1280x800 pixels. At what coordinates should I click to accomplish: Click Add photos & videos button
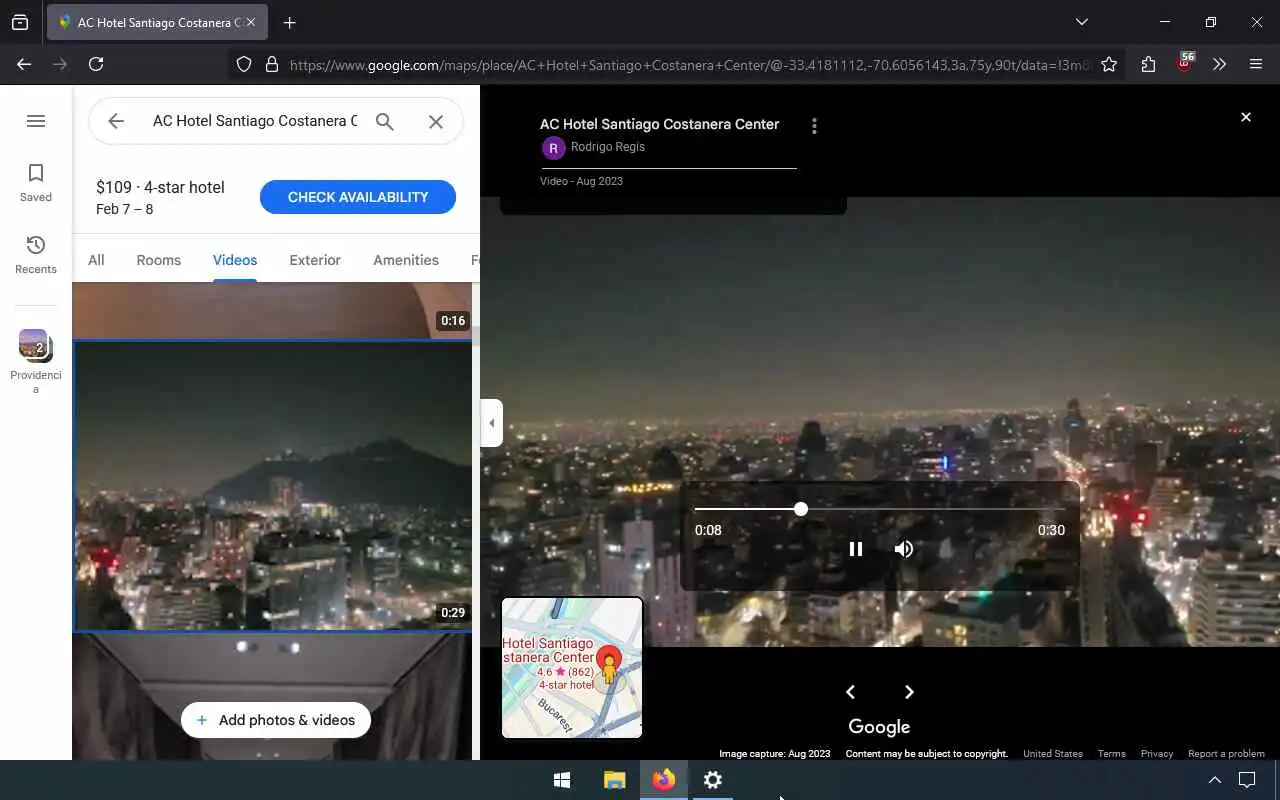276,720
